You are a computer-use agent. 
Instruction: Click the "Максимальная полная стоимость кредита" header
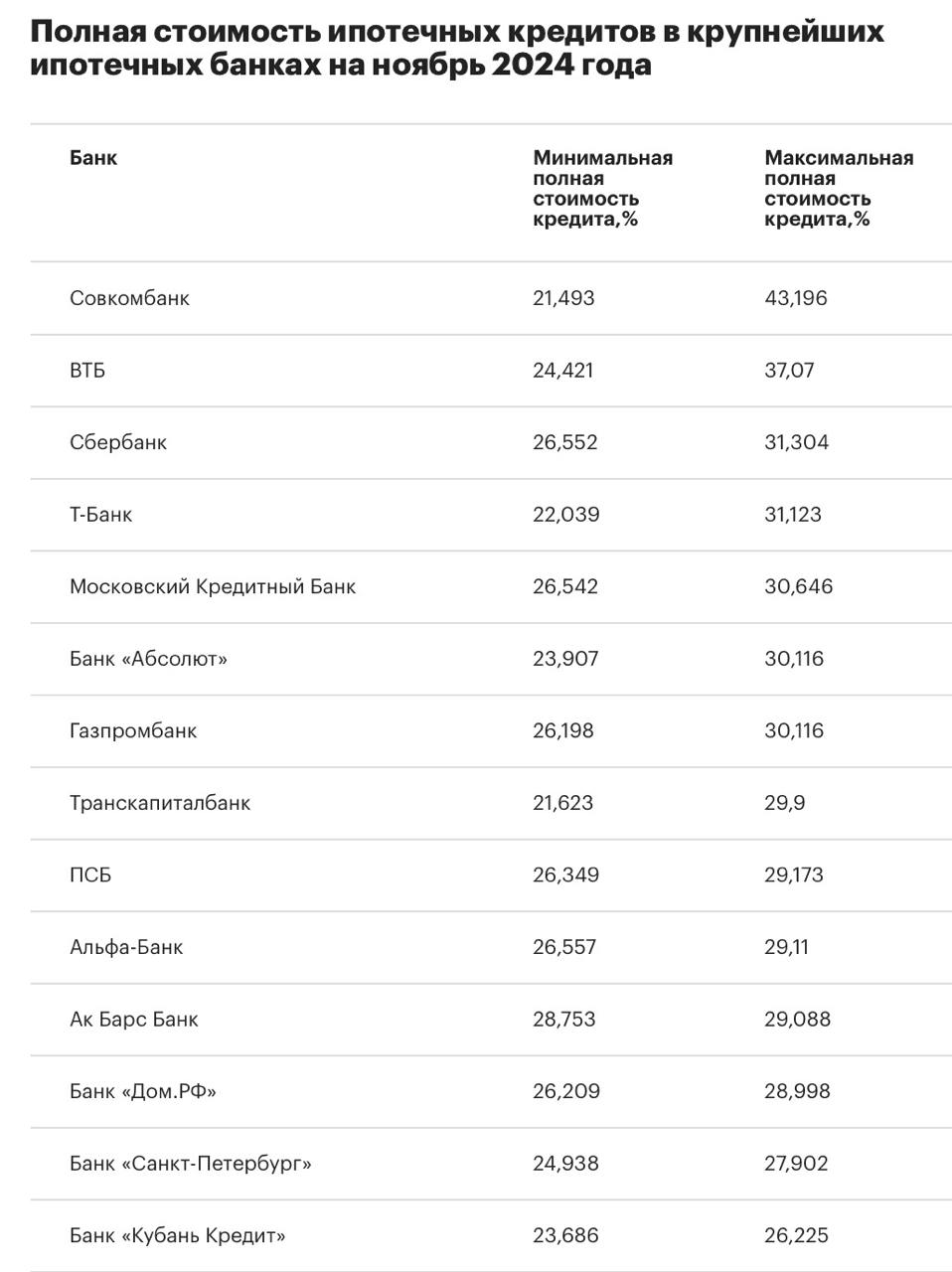point(838,188)
